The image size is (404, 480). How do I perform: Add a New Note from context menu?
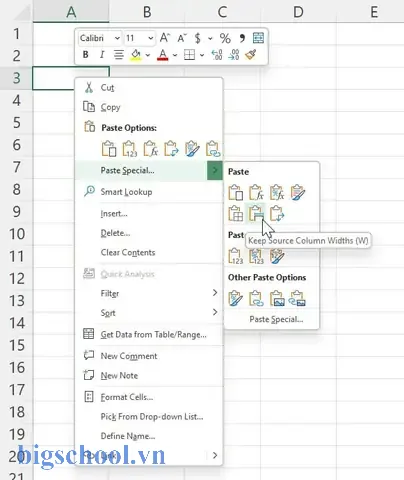[x=149, y=376]
